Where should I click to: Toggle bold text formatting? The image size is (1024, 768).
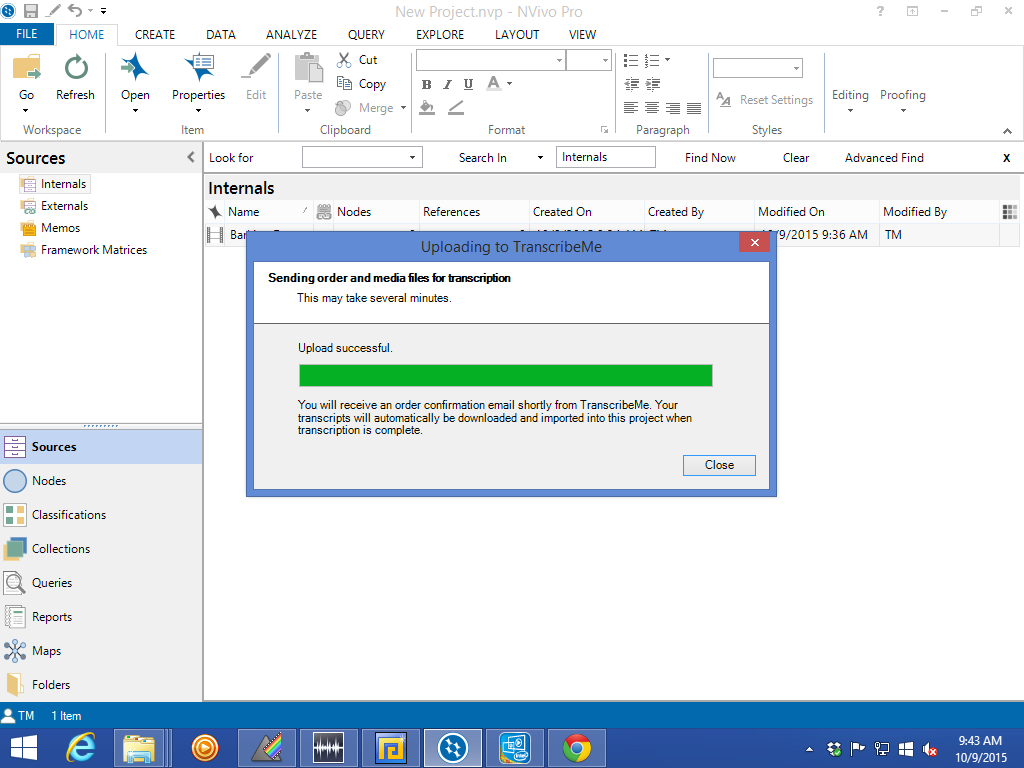[x=427, y=85]
